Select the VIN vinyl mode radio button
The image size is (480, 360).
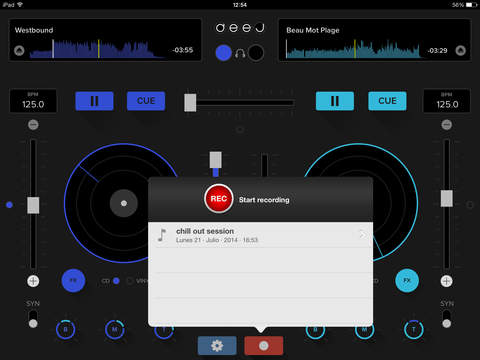coord(129,281)
